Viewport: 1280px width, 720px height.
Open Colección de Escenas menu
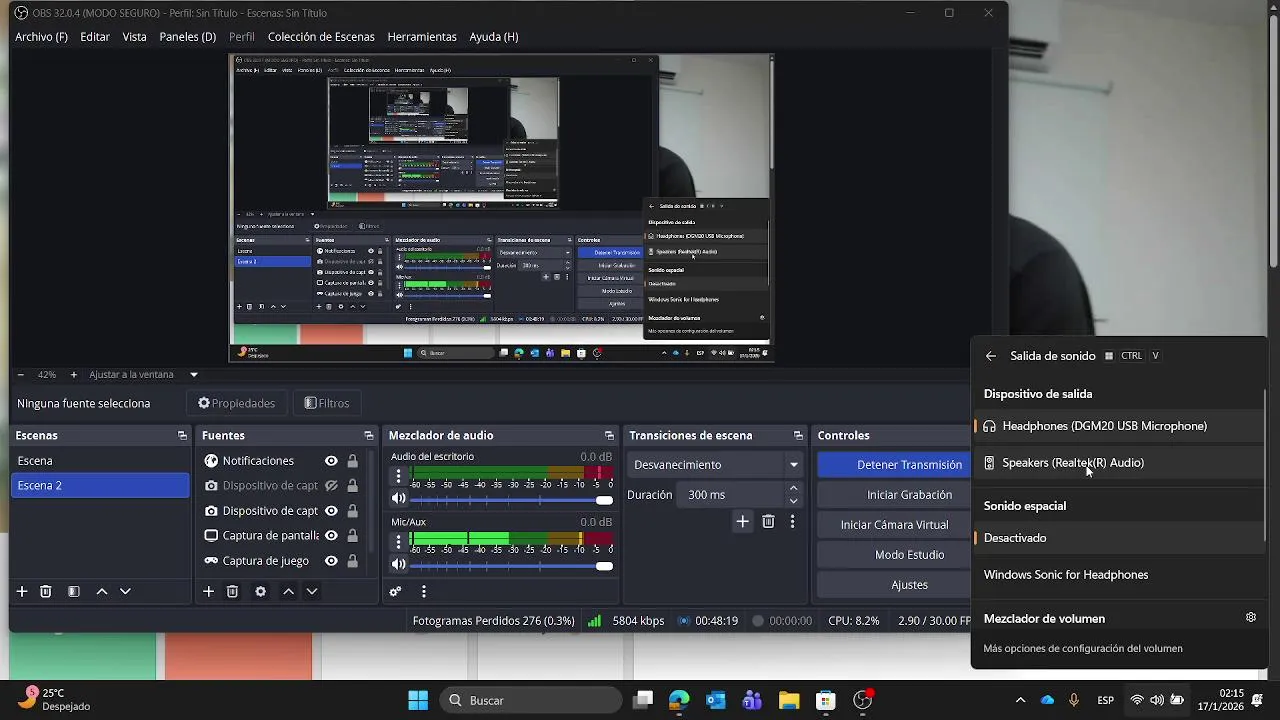click(x=321, y=37)
